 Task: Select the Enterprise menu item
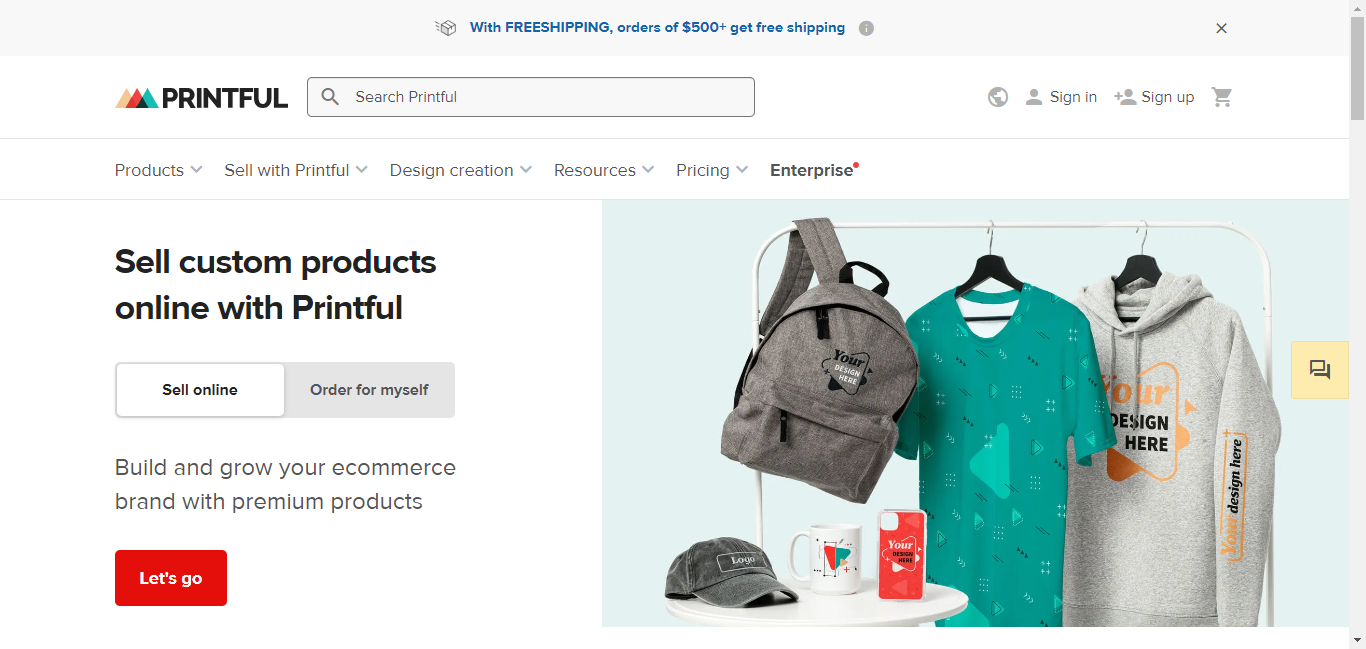click(x=812, y=170)
